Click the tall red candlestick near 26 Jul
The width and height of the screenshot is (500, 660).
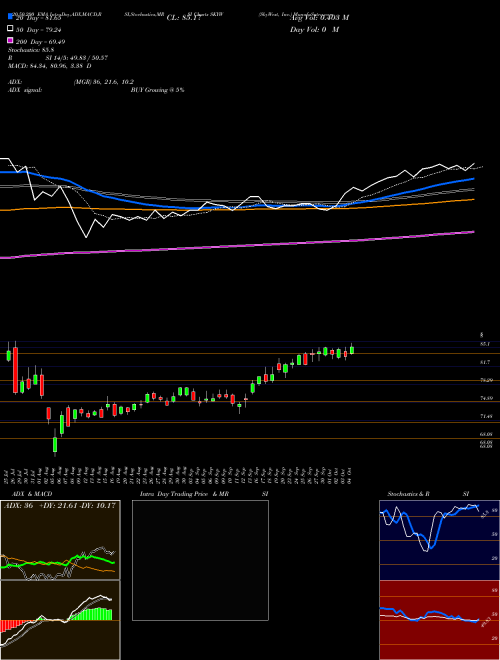pyautogui.click(x=16, y=370)
